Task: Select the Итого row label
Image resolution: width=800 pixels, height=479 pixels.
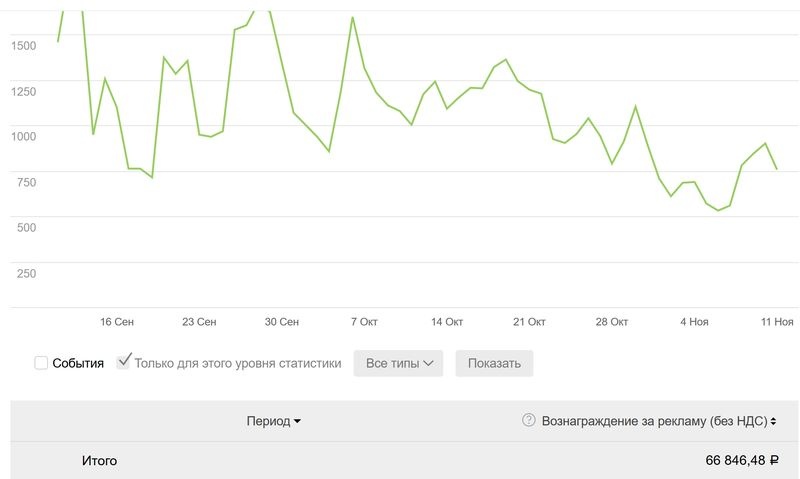Action: [x=99, y=461]
